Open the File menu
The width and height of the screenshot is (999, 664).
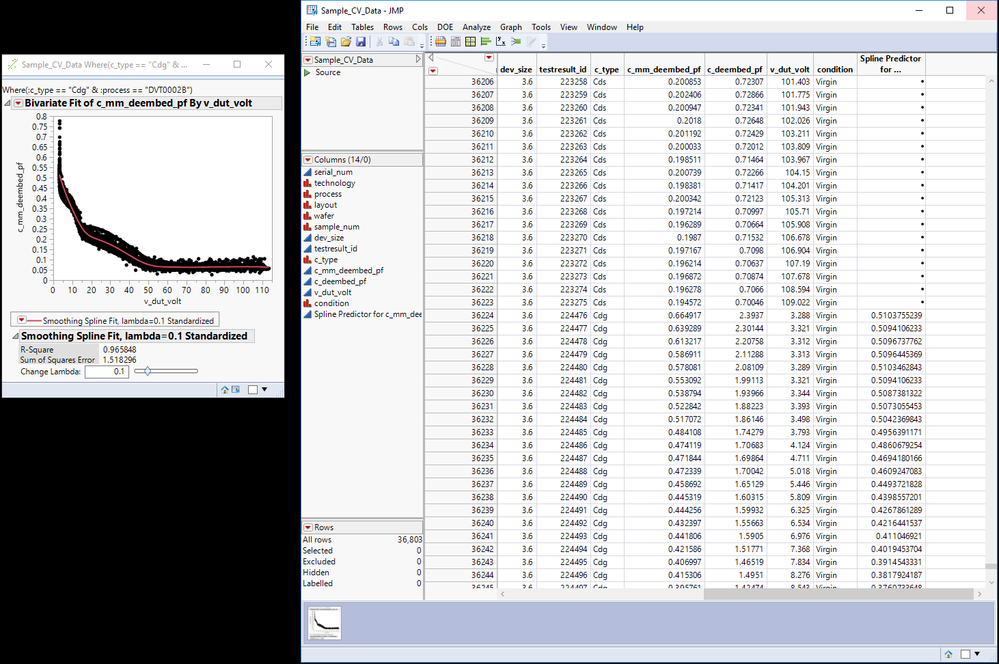[x=312, y=27]
